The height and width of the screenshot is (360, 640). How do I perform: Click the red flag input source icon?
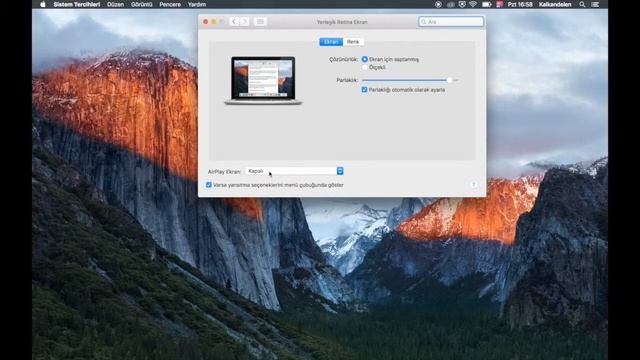[x=500, y=4]
